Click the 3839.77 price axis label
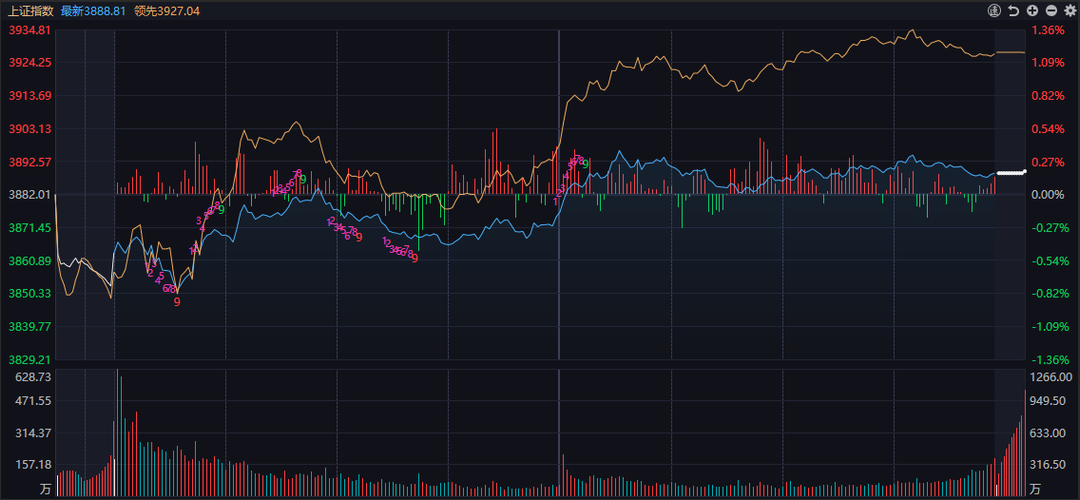The image size is (1080, 500). (x=28, y=326)
